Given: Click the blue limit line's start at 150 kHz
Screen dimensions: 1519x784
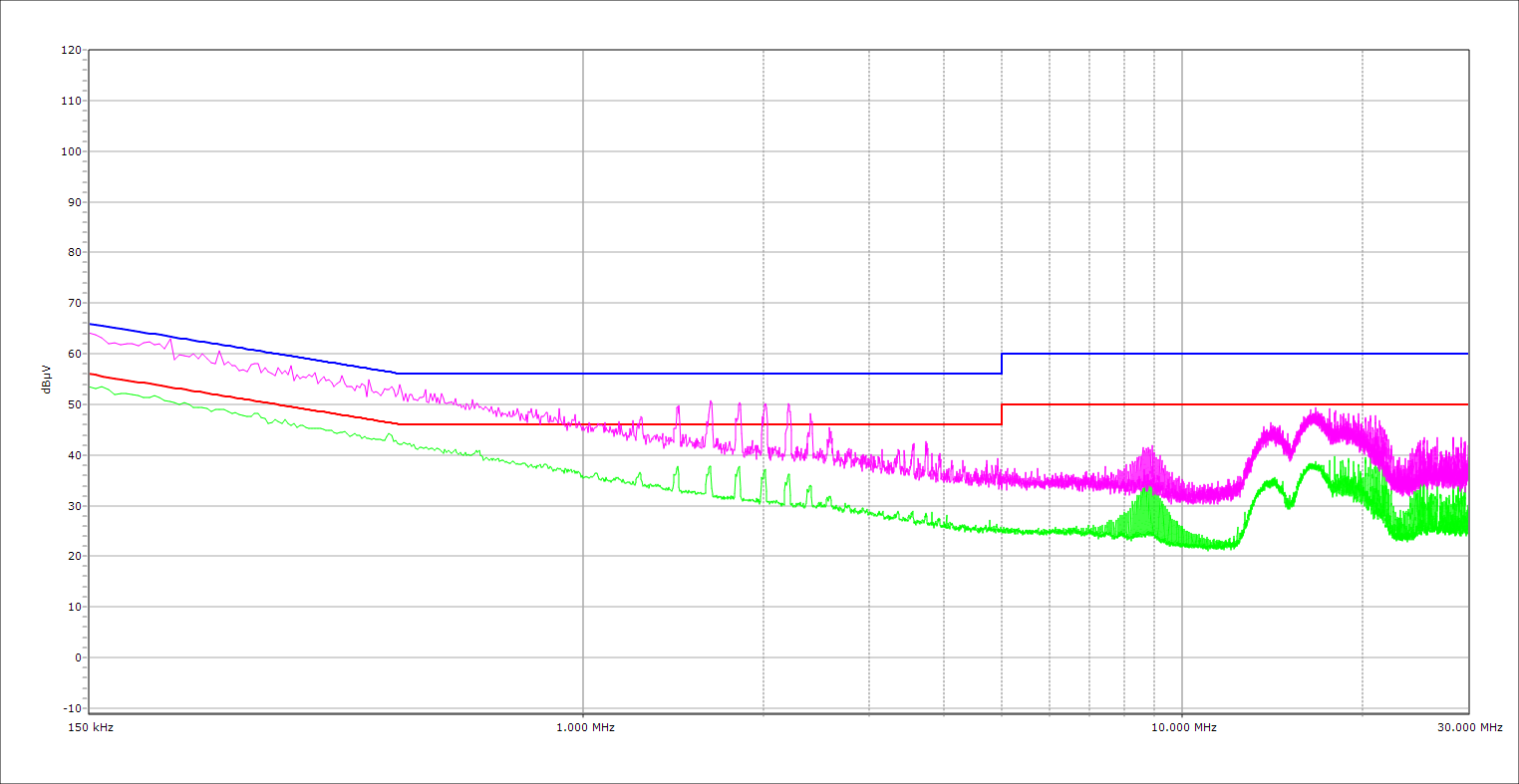Looking at the screenshot, I should tap(91, 324).
